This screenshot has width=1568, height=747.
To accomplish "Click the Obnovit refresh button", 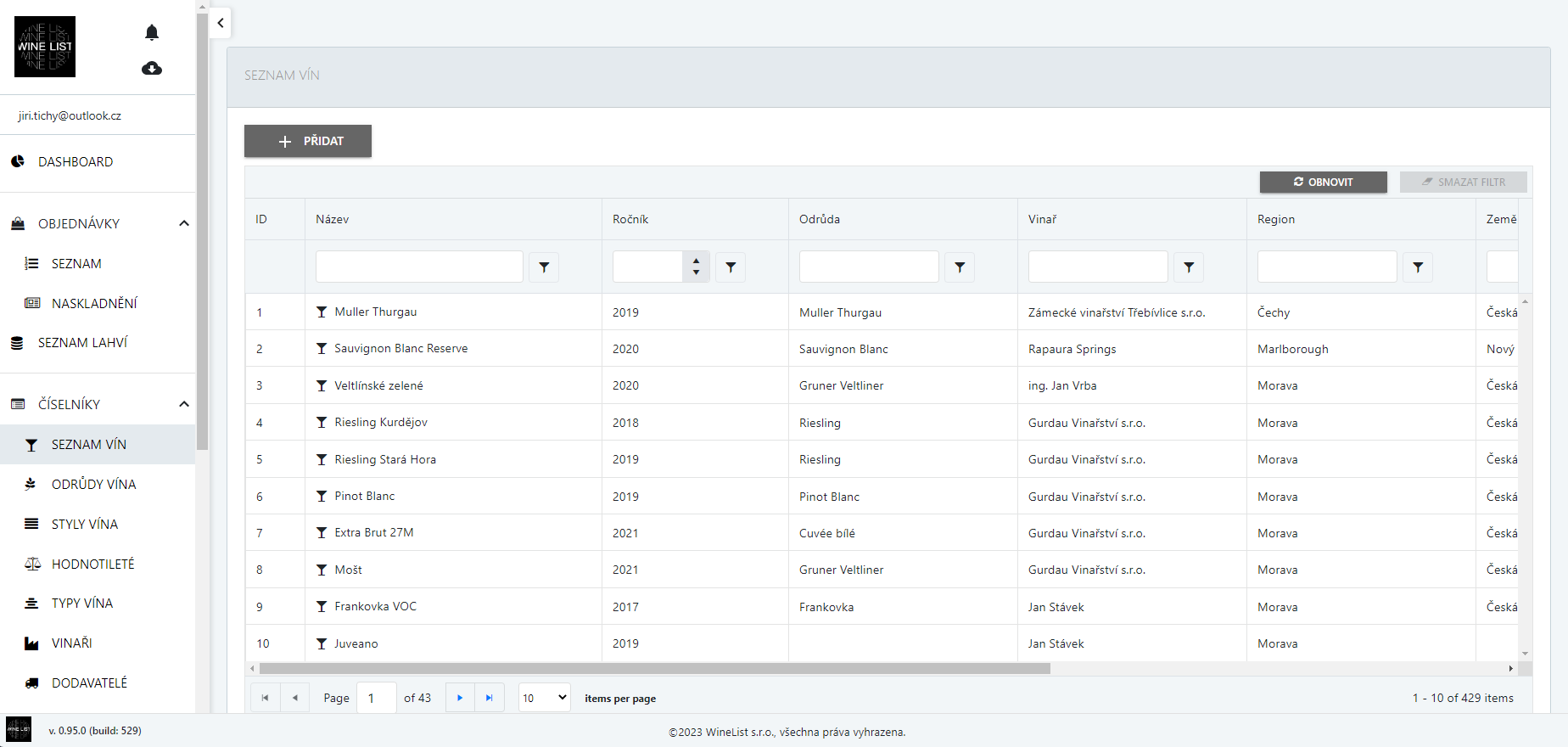I will click(x=1323, y=182).
